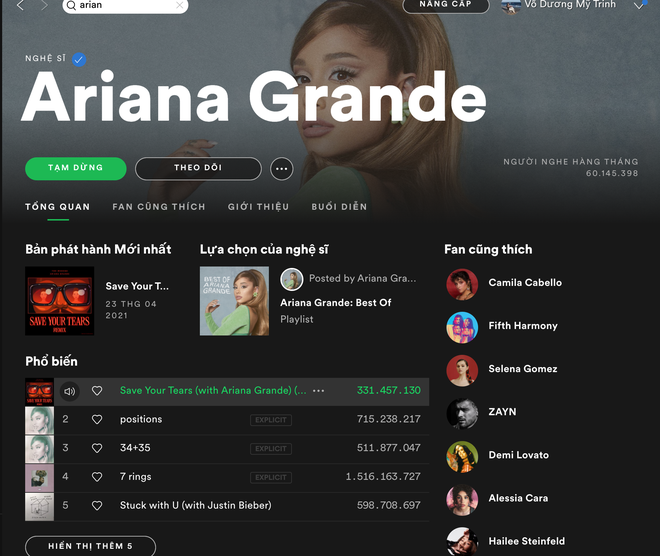Open the ZAYN name link
Screen dimensions: 660x556
click(x=502, y=412)
